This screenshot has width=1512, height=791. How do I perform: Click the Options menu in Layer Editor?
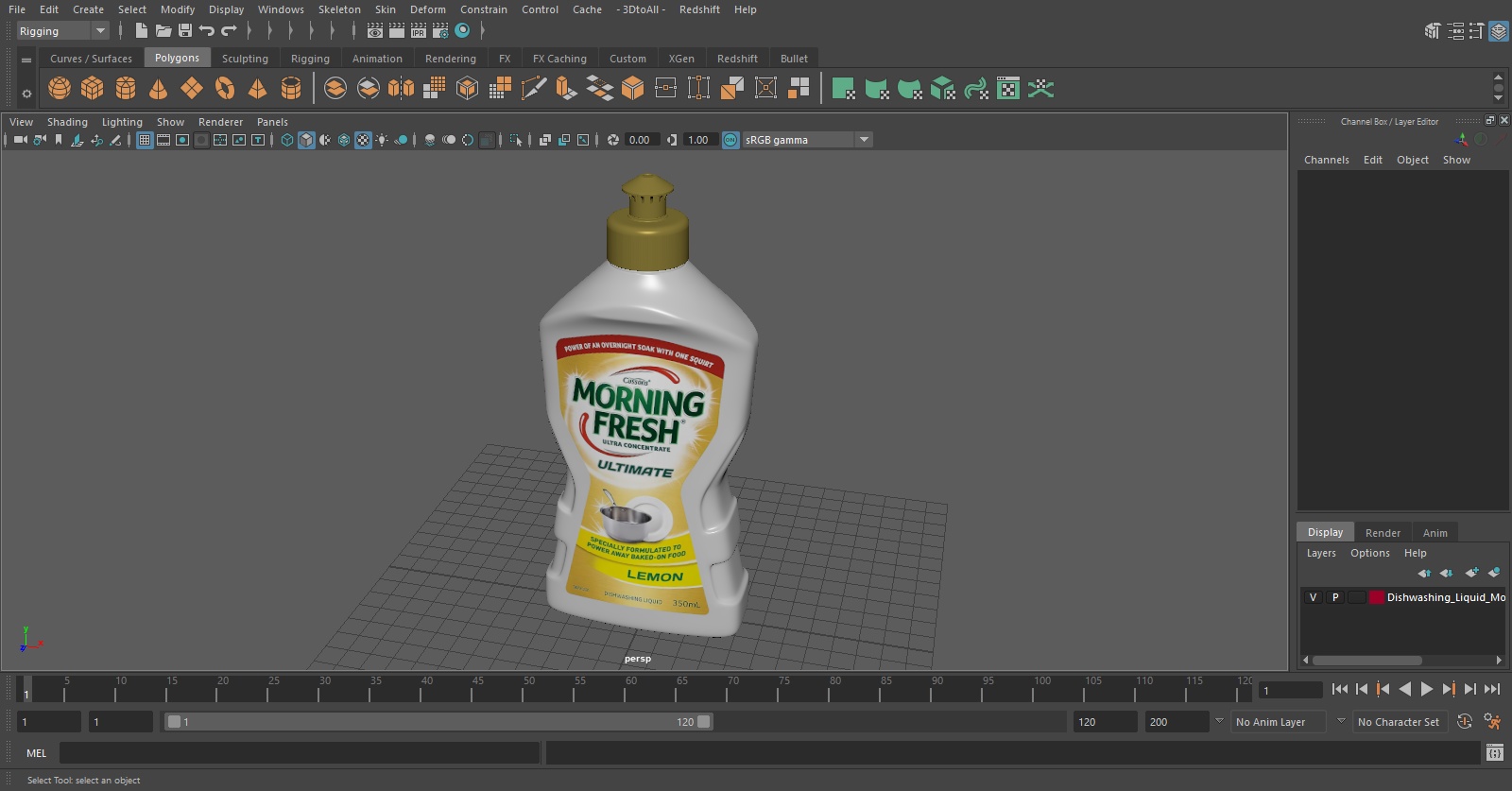[1370, 553]
